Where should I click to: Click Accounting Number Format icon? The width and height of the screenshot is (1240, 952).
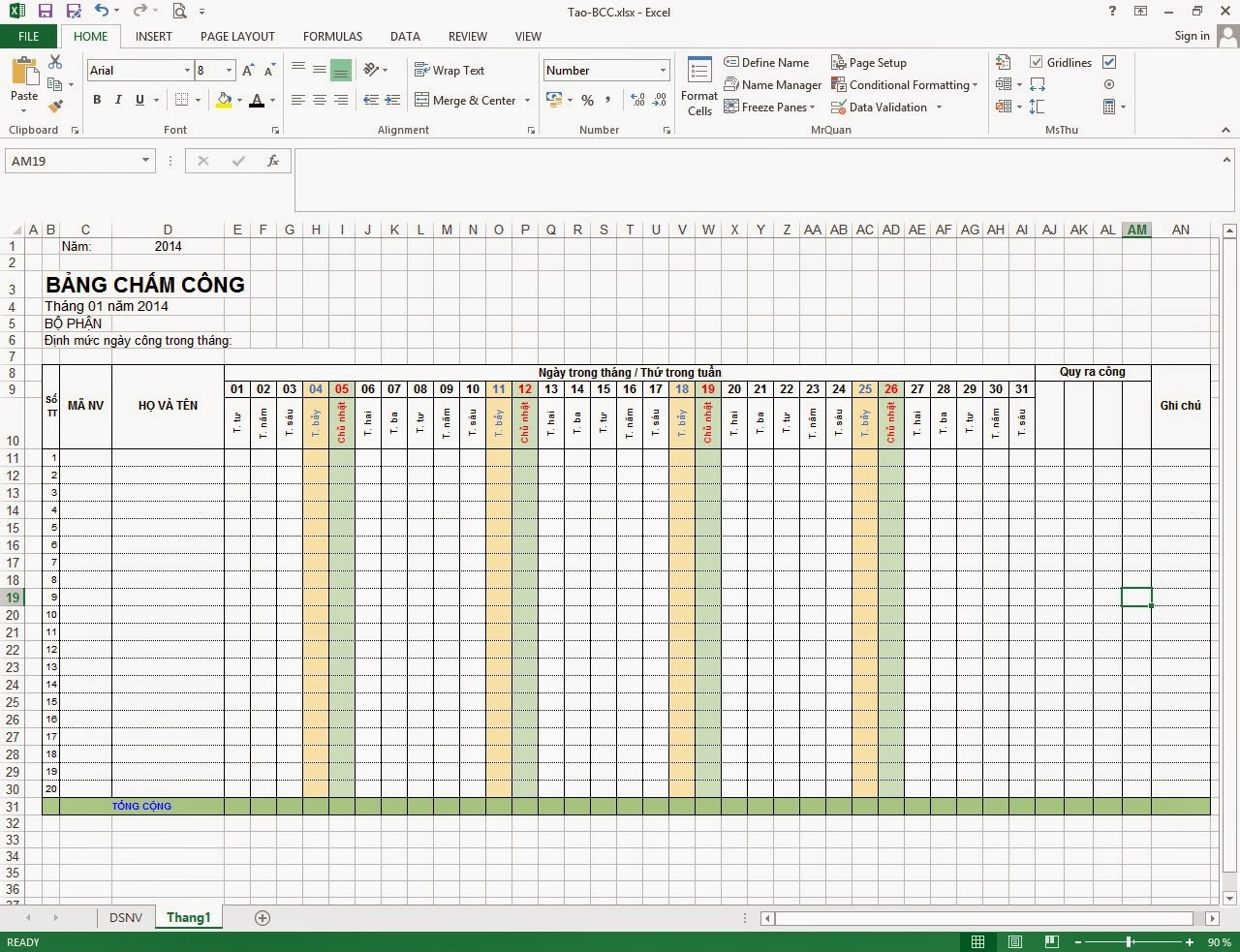click(554, 101)
